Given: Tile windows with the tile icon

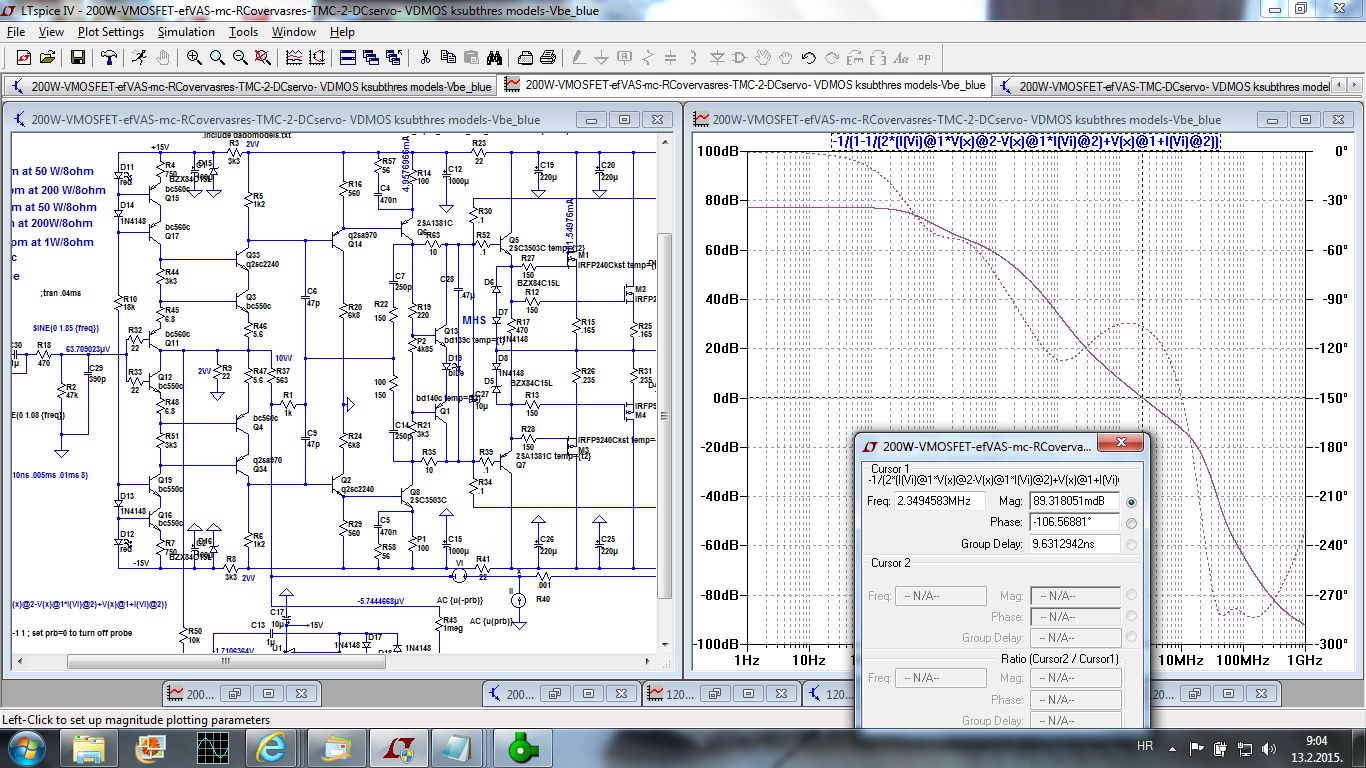Looking at the screenshot, I should 348,57.
